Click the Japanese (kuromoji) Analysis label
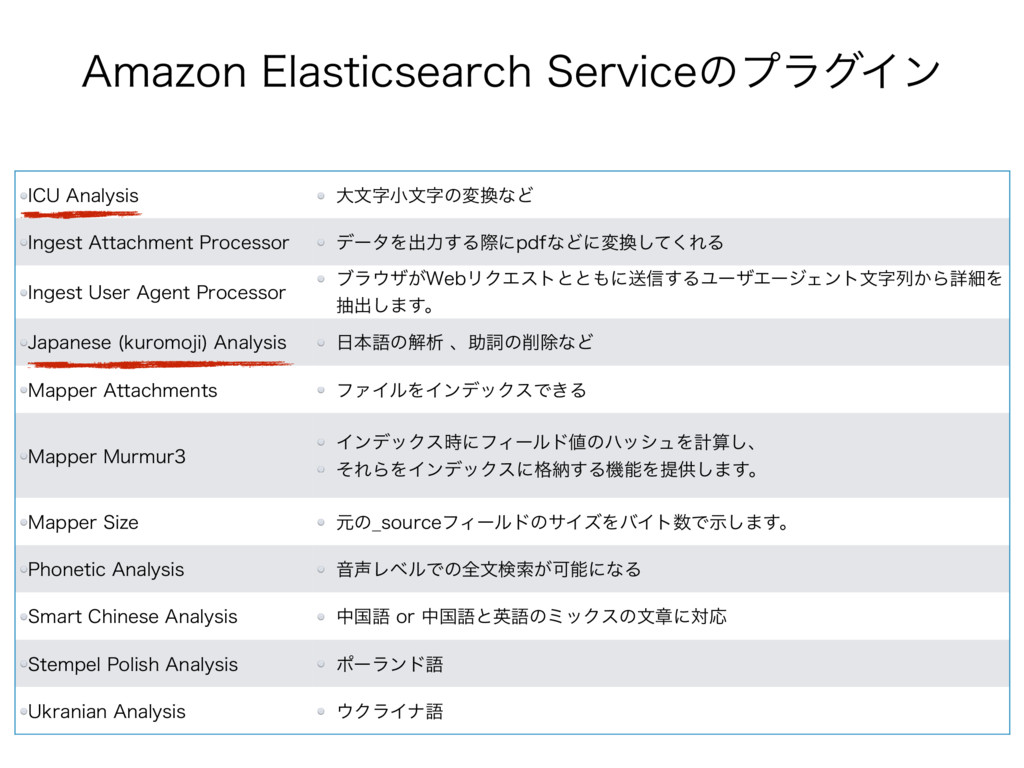The image size is (1024, 768). [x=157, y=342]
